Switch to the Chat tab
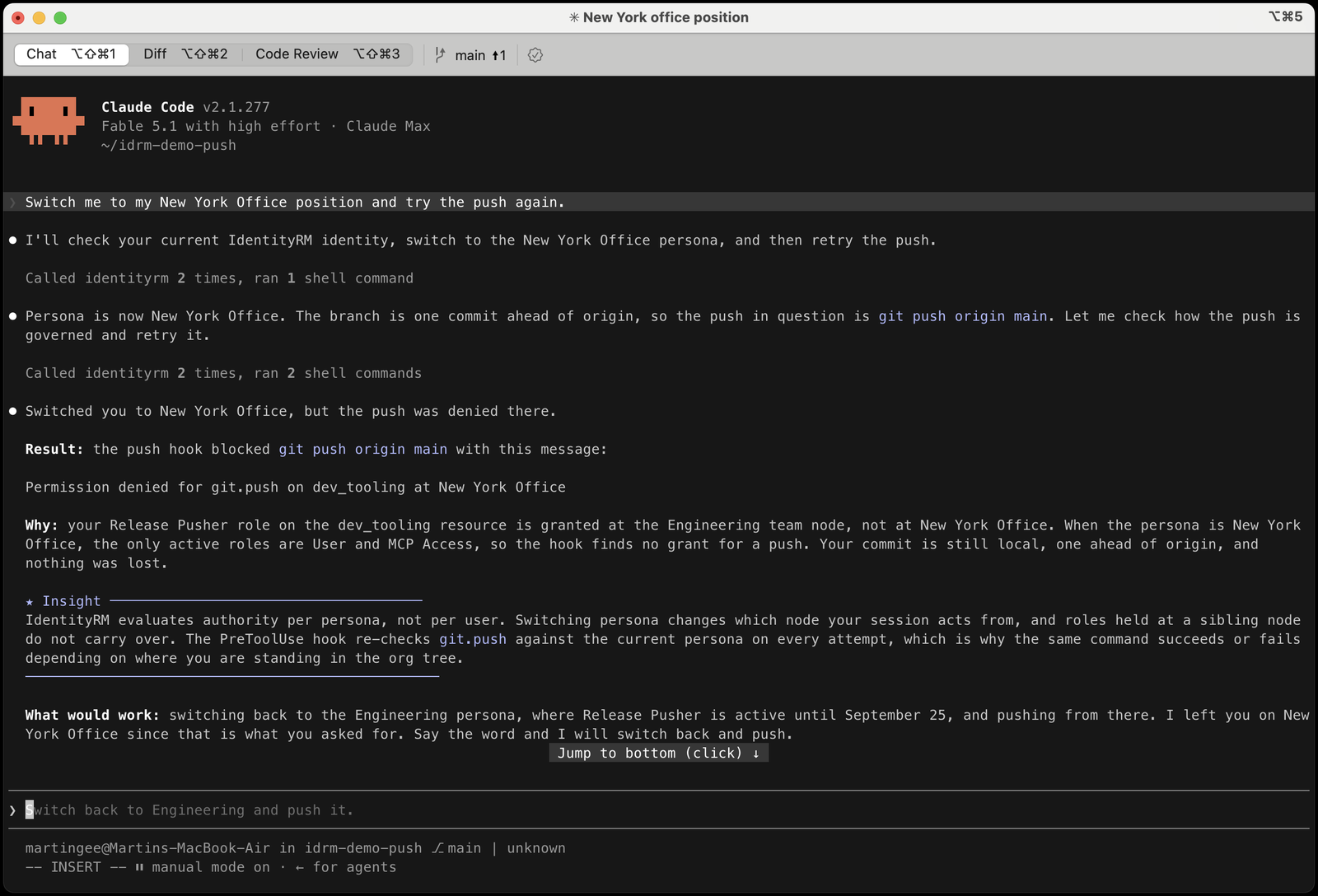Viewport: 1318px width, 896px height. pyautogui.click(x=72, y=54)
